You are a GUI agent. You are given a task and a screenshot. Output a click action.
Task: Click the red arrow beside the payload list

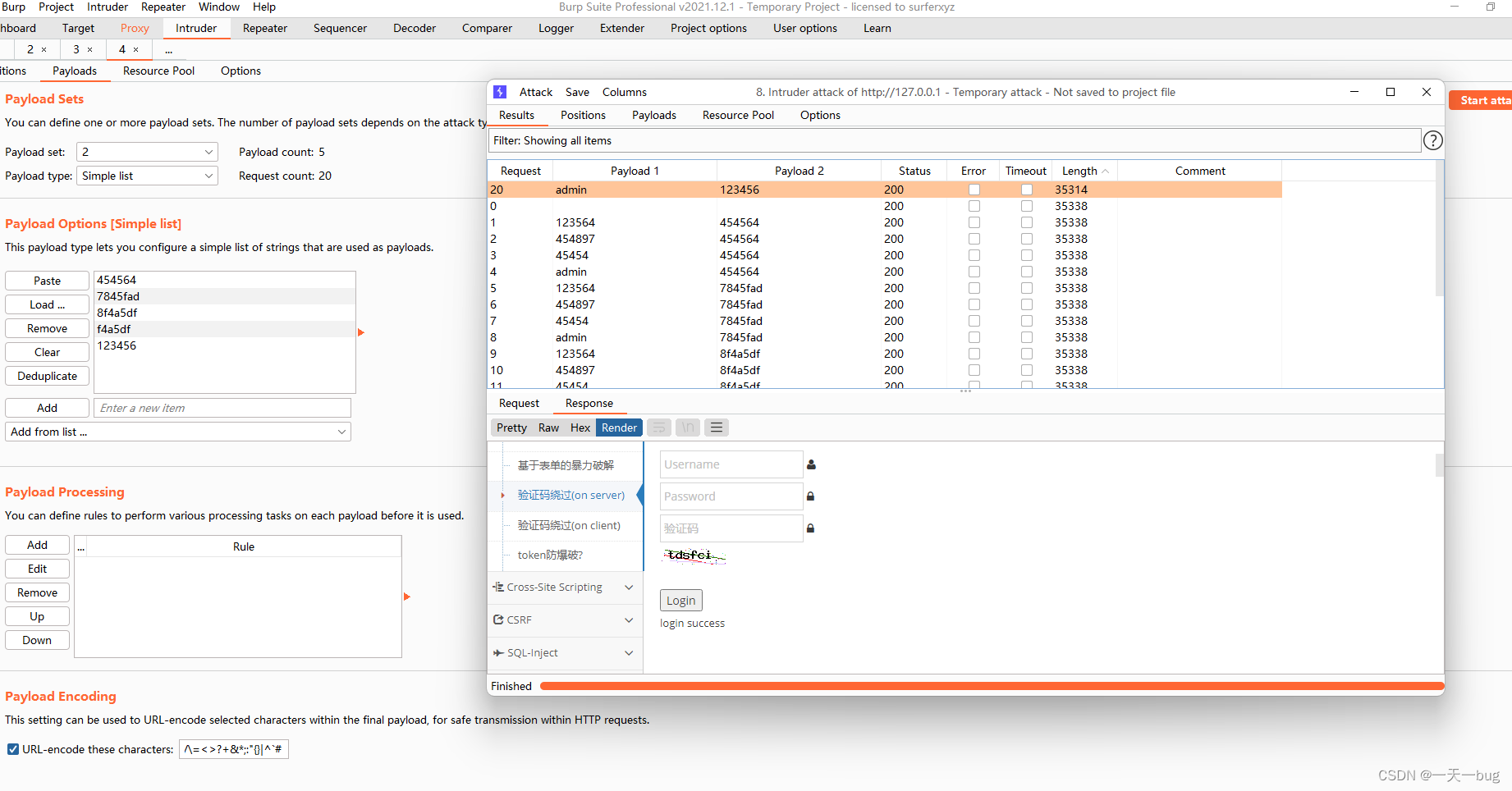pos(360,332)
